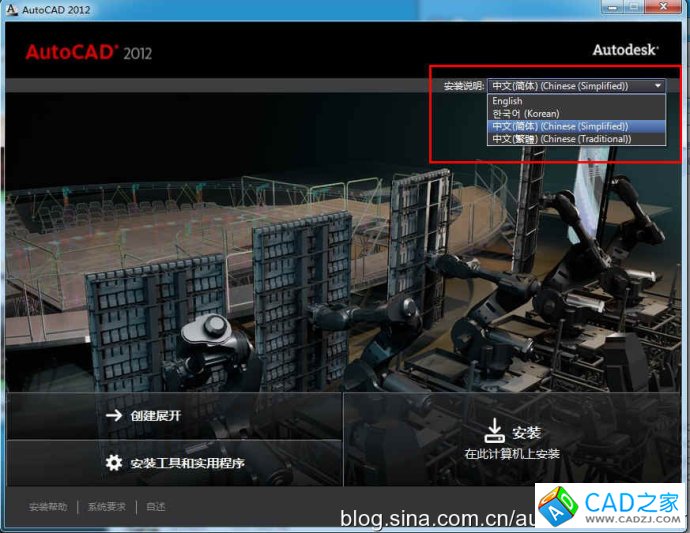Image resolution: width=690 pixels, height=533 pixels.
Task: Click the CAD之家 watermark logo
Action: 610,505
